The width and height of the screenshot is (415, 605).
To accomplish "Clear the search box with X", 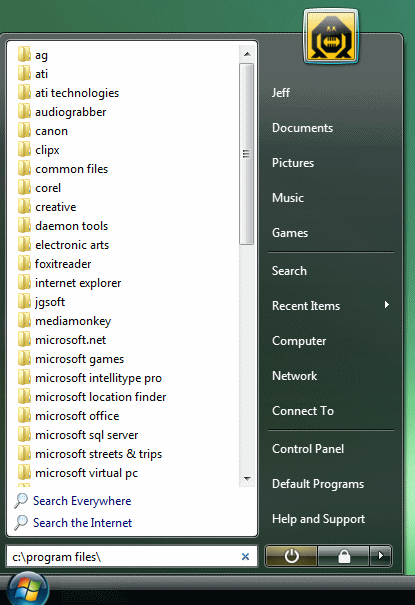I will (x=245, y=556).
